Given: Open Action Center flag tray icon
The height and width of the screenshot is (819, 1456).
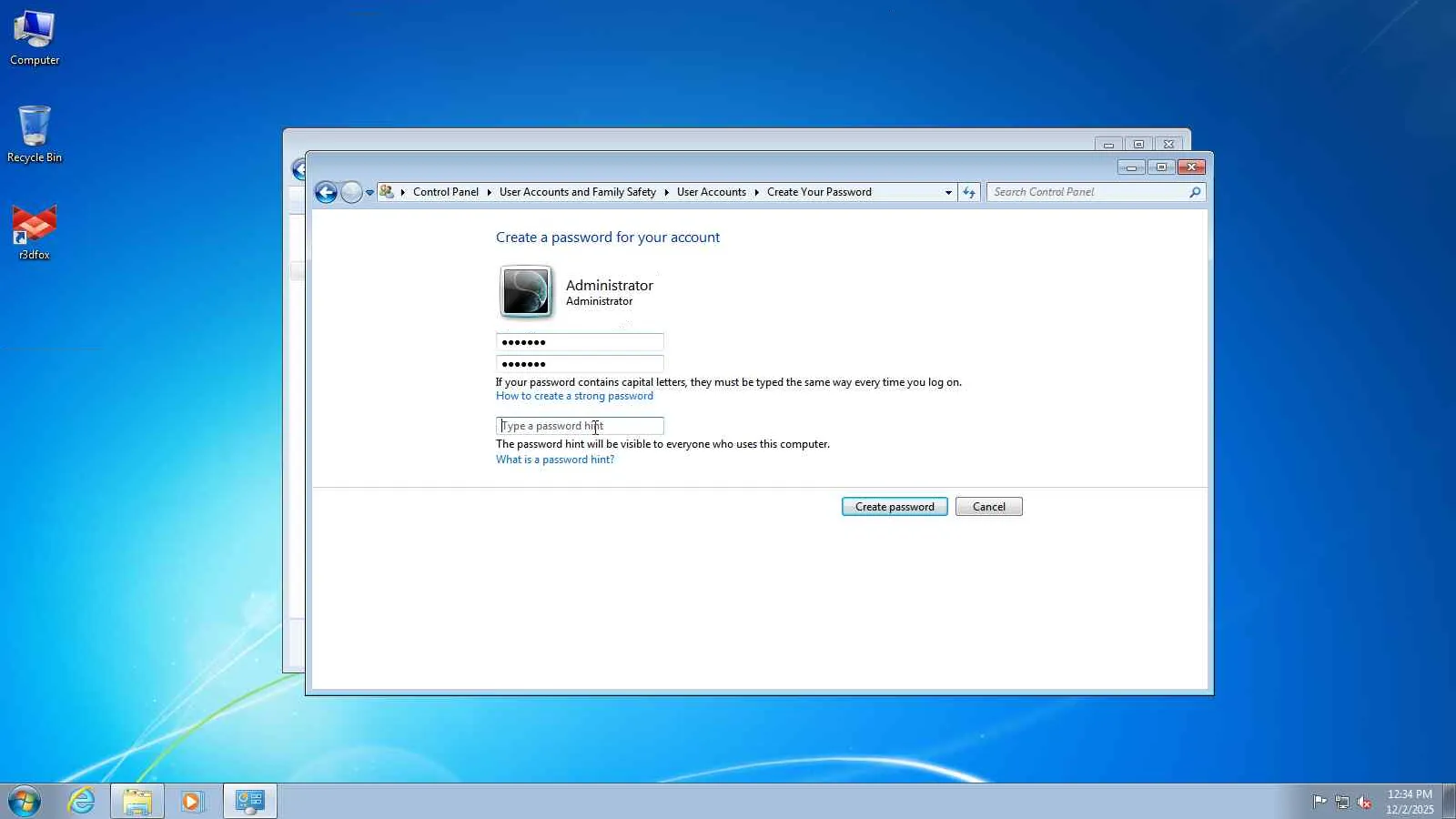Looking at the screenshot, I should [1319, 802].
